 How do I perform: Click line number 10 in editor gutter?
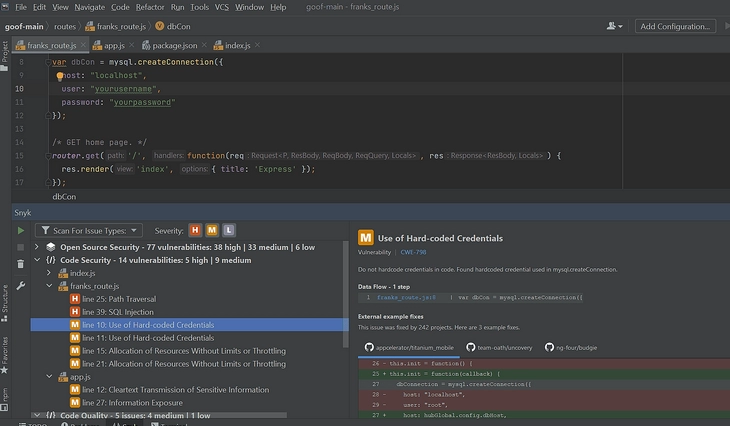click(x=19, y=88)
